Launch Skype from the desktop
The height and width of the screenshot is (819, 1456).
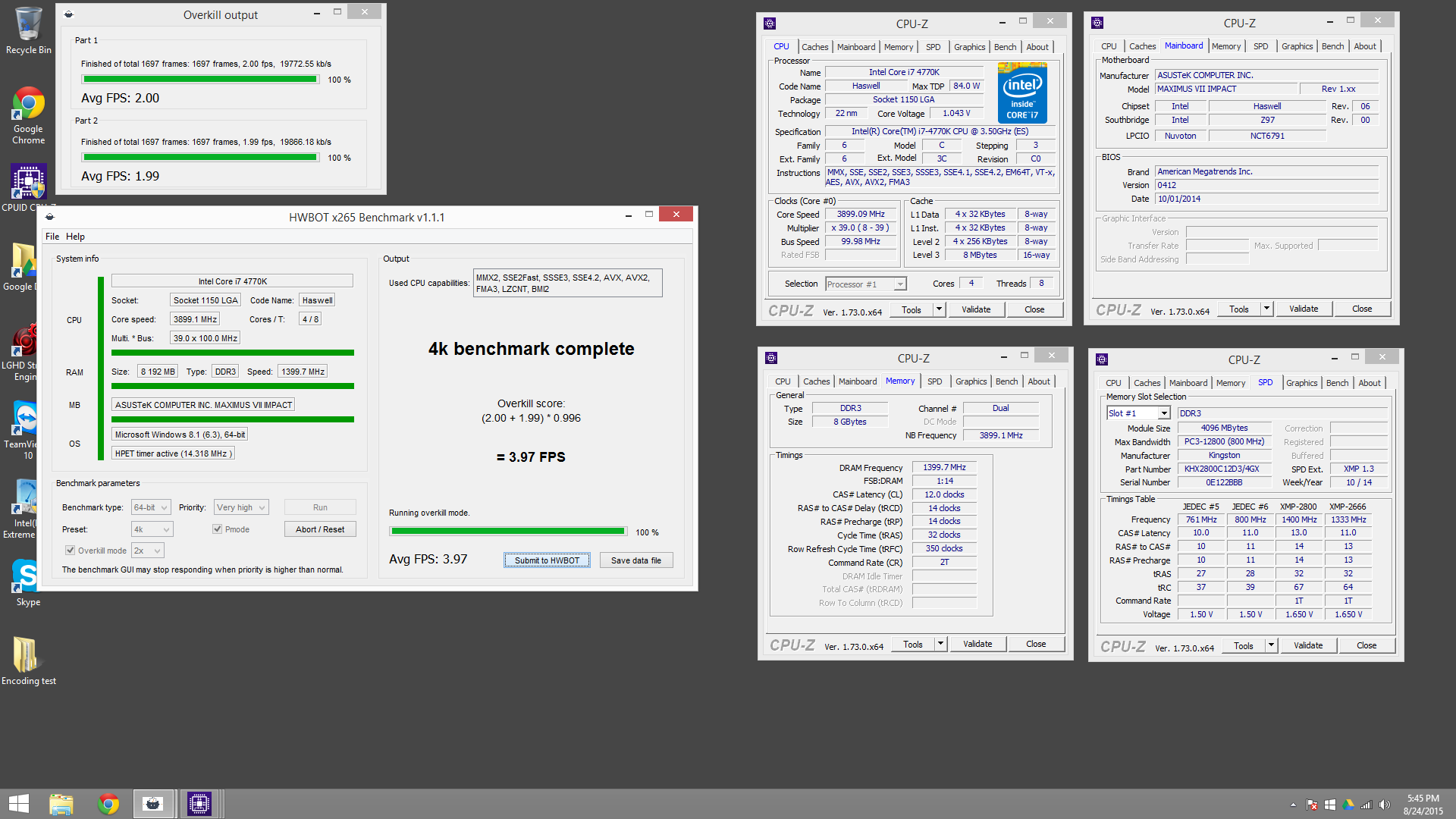click(x=28, y=582)
